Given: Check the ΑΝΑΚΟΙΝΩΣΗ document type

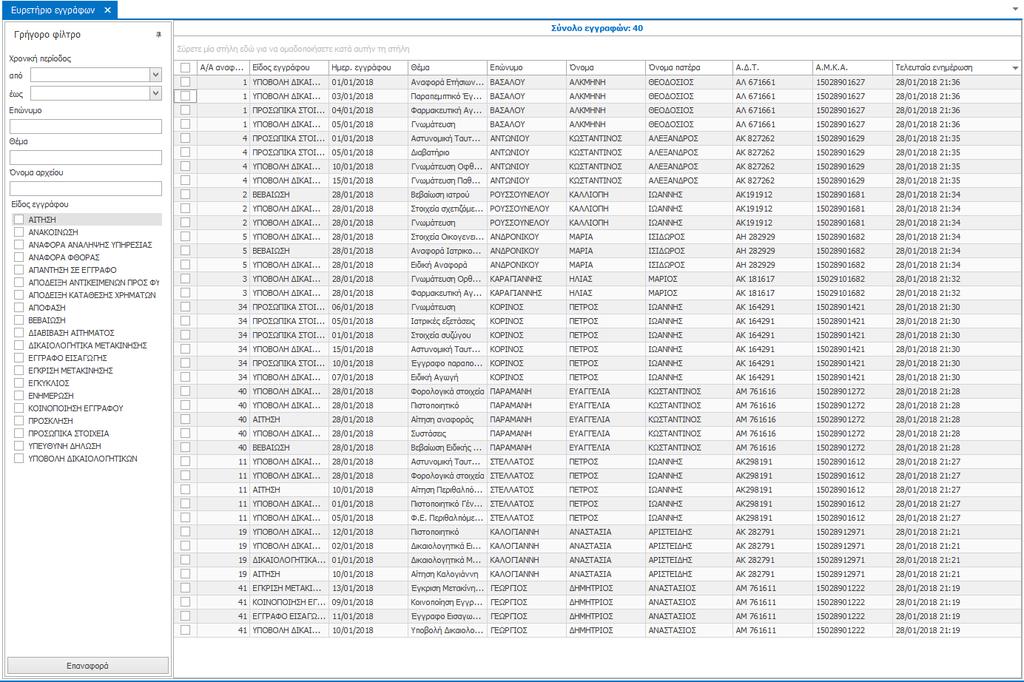Looking at the screenshot, I should click(x=19, y=232).
